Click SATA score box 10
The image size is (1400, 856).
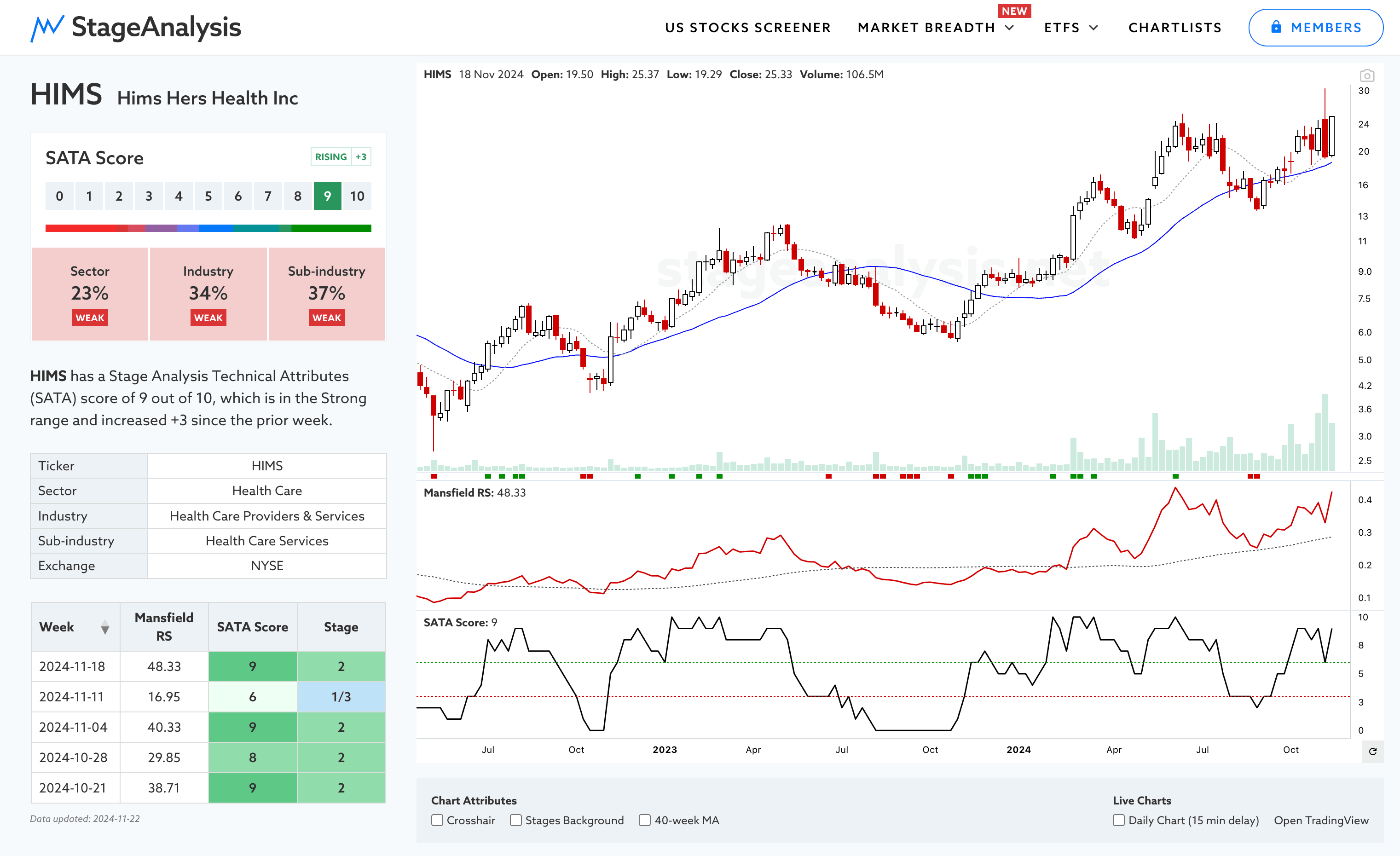[x=357, y=196]
